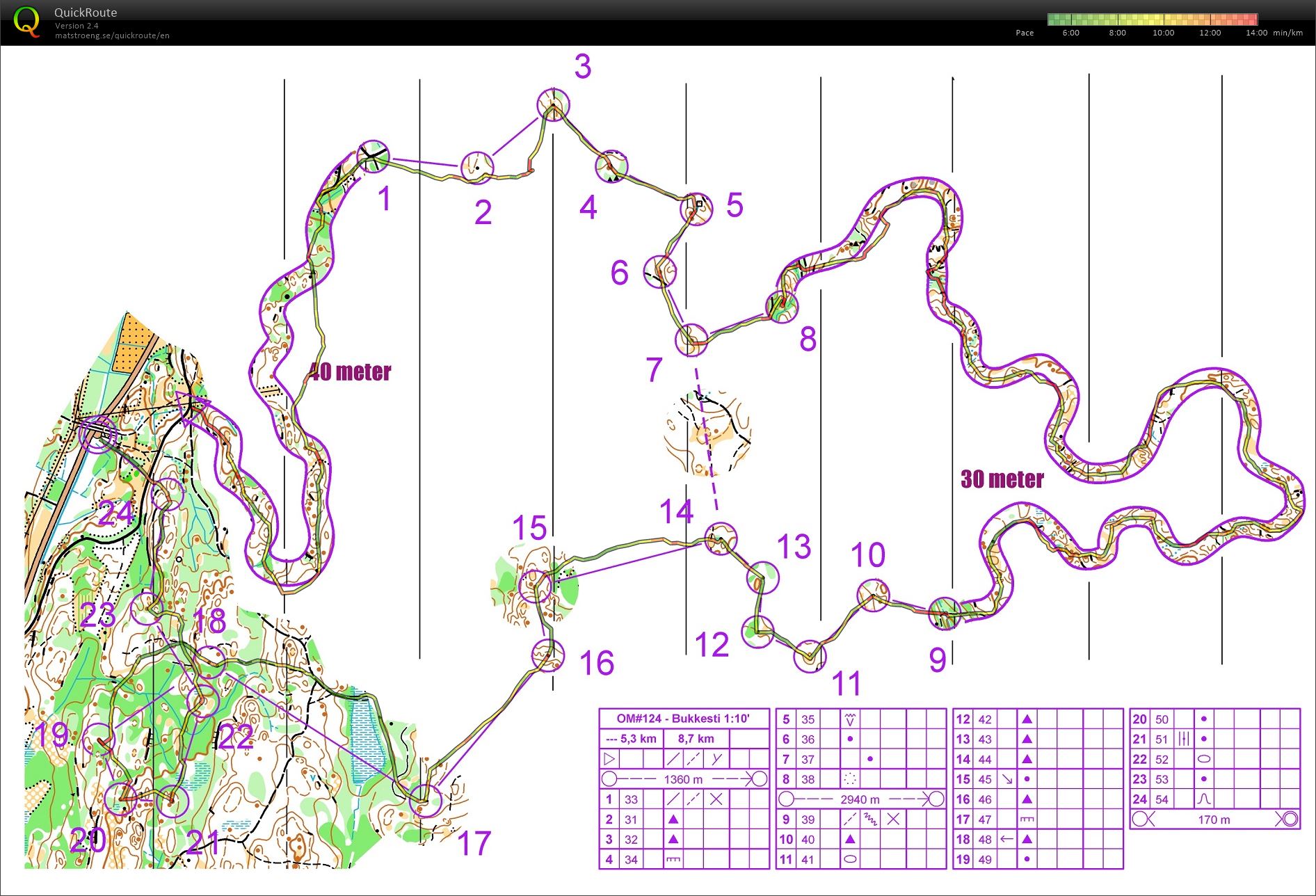Viewport: 1316px width, 896px height.
Task: Click the dotted circle symbol for control 8
Action: (849, 779)
